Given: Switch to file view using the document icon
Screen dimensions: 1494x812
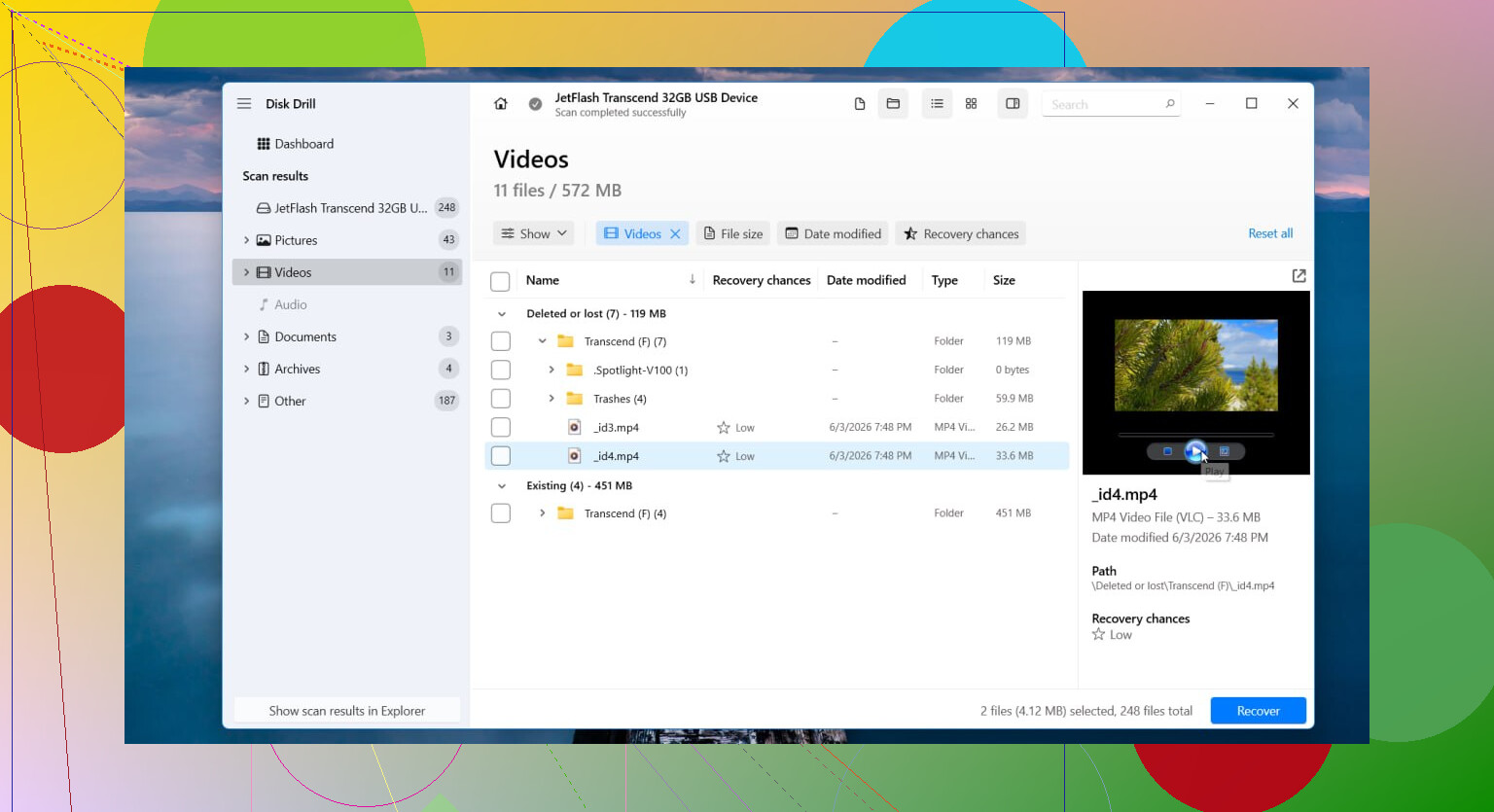Looking at the screenshot, I should pyautogui.click(x=860, y=104).
